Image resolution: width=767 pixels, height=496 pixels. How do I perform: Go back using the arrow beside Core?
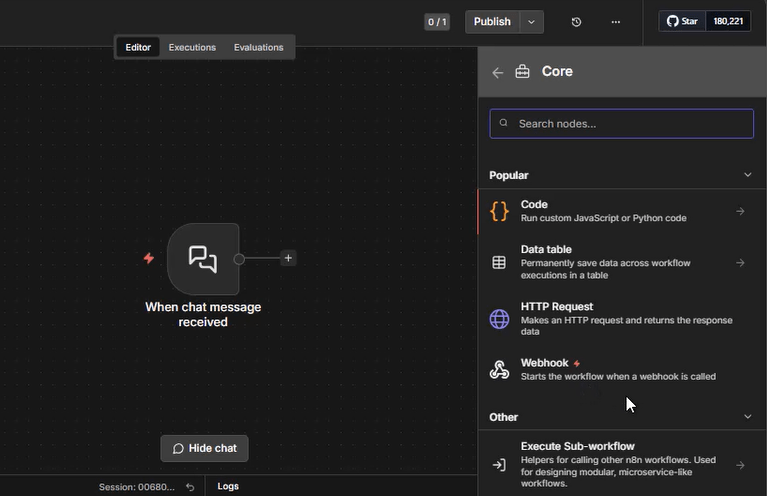[x=498, y=72]
